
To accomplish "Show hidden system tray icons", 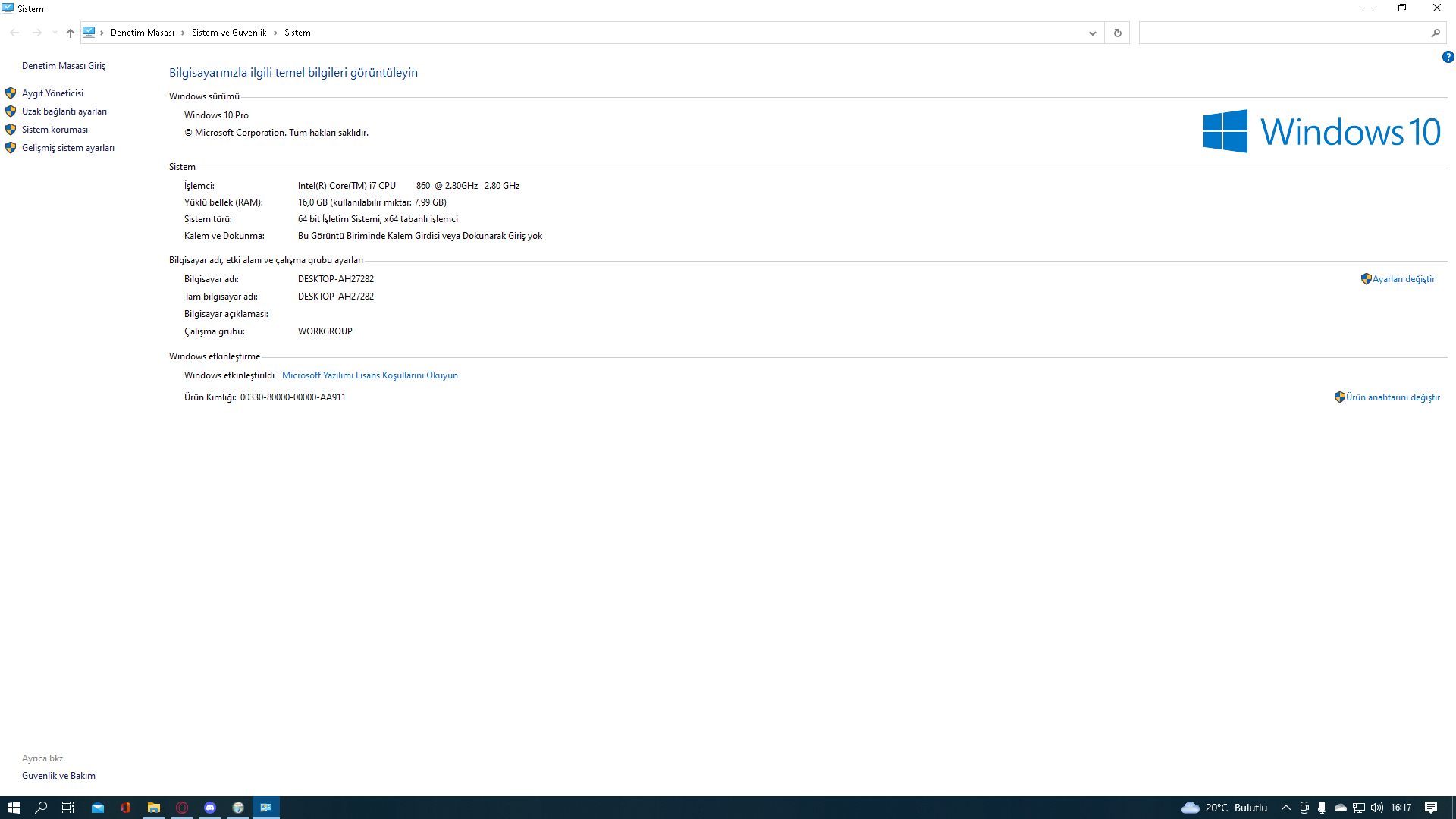I will pyautogui.click(x=1285, y=808).
